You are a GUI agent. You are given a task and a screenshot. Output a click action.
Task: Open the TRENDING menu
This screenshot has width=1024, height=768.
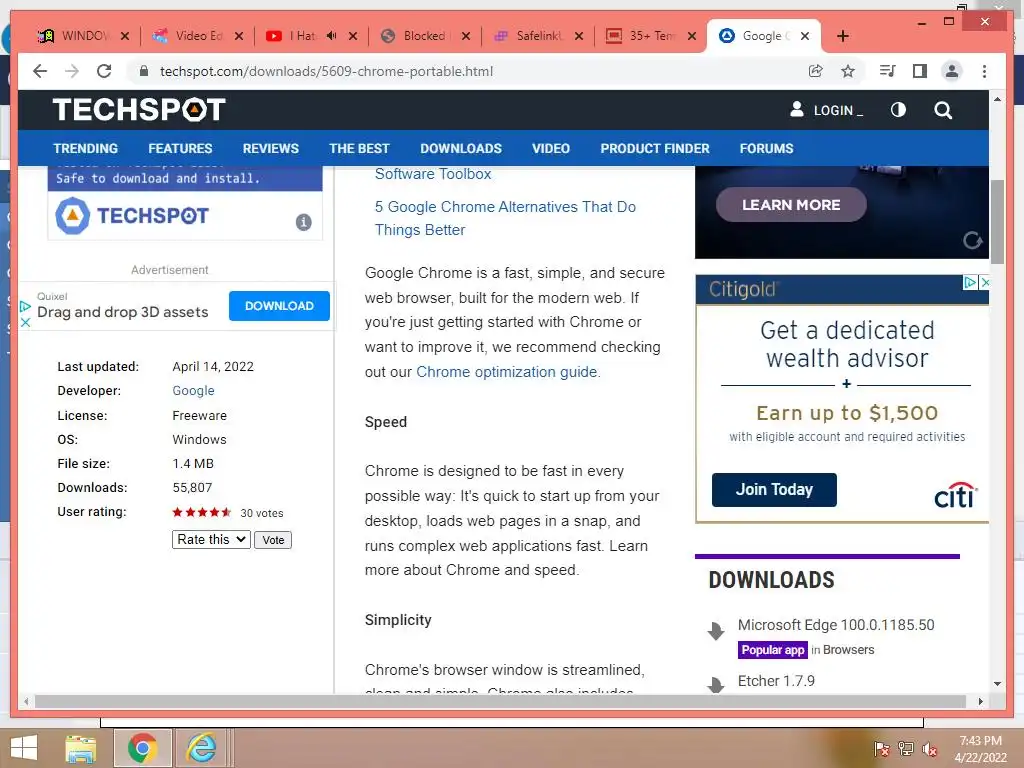click(x=86, y=148)
